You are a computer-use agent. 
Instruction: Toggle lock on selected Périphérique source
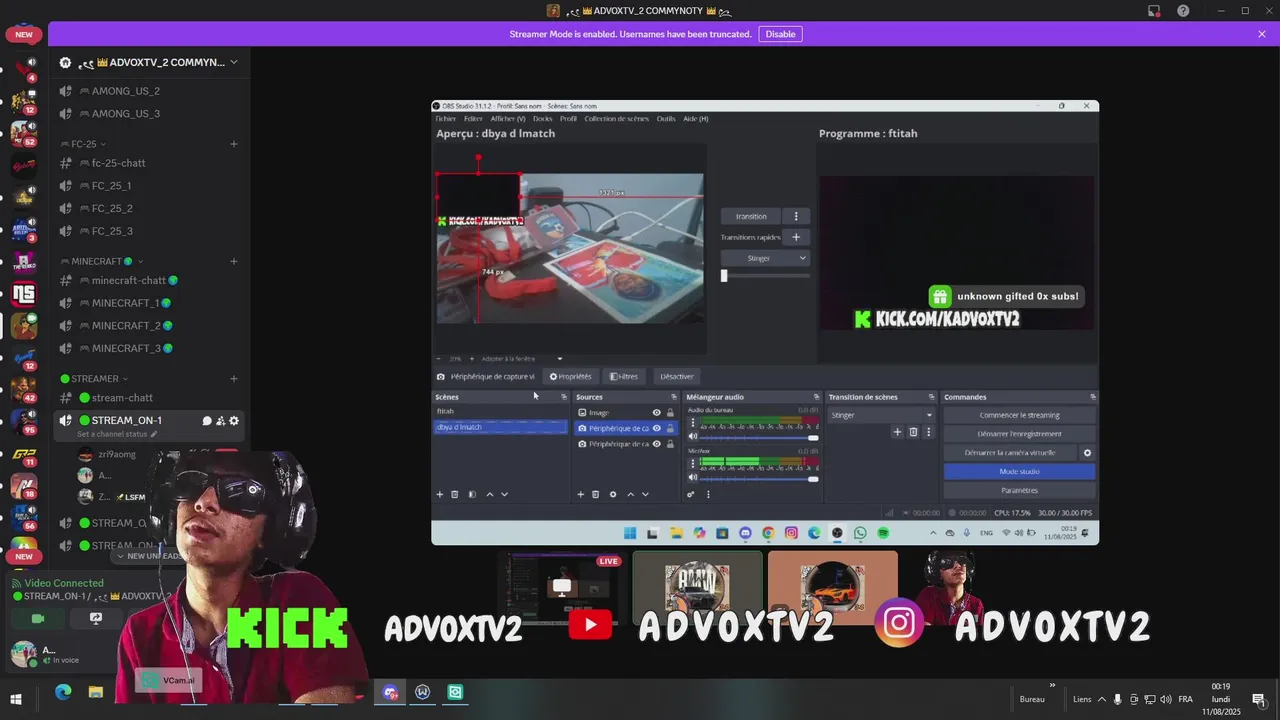coord(670,428)
